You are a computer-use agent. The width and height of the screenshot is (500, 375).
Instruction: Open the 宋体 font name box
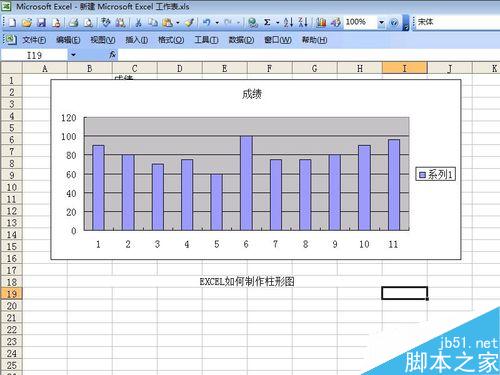457,22
